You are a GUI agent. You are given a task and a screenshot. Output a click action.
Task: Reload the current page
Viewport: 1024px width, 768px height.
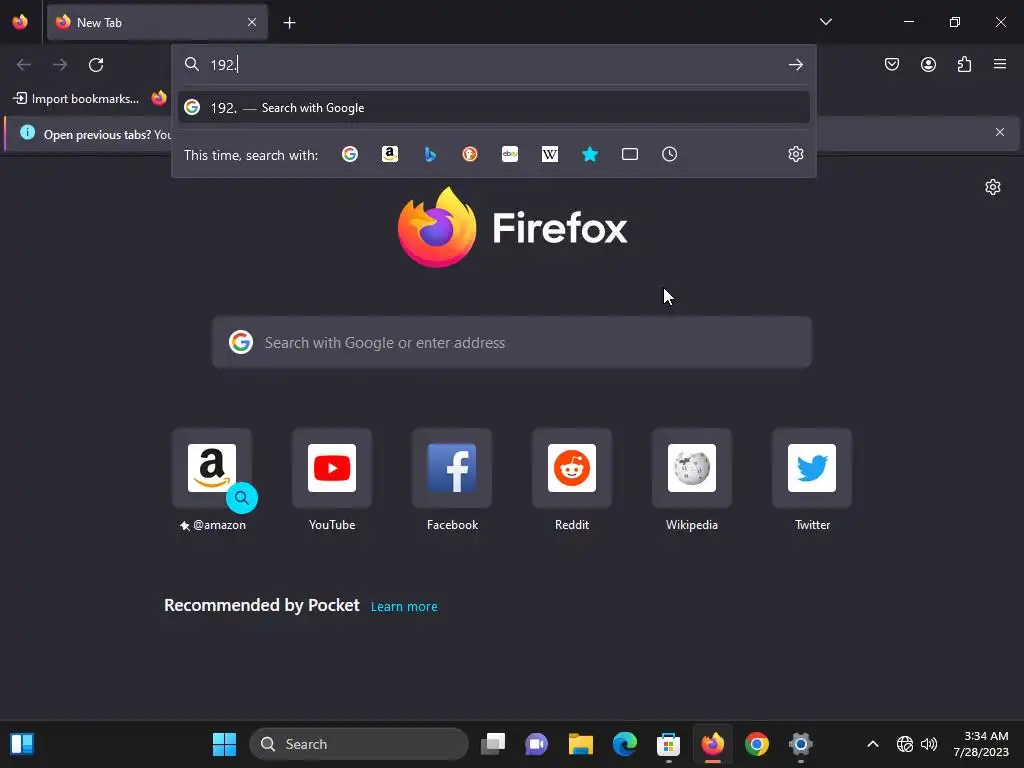[x=96, y=65]
